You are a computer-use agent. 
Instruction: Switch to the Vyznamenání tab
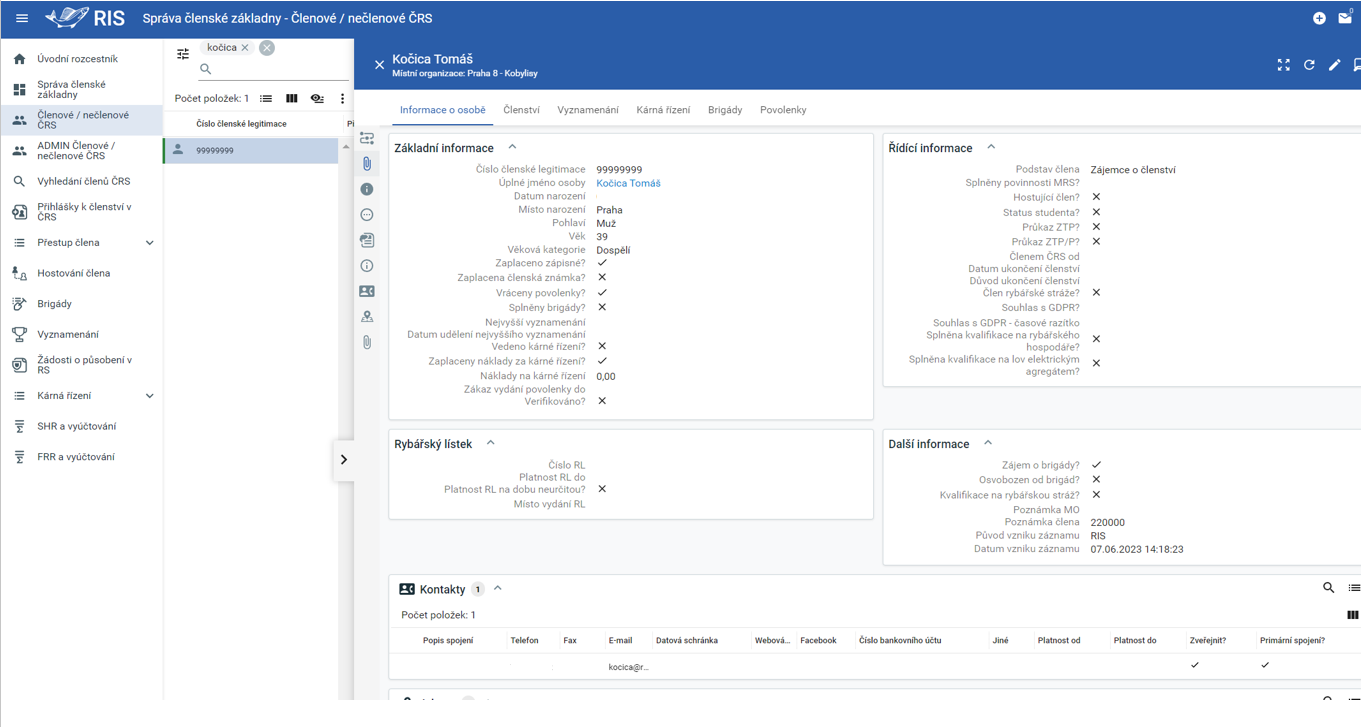(588, 110)
